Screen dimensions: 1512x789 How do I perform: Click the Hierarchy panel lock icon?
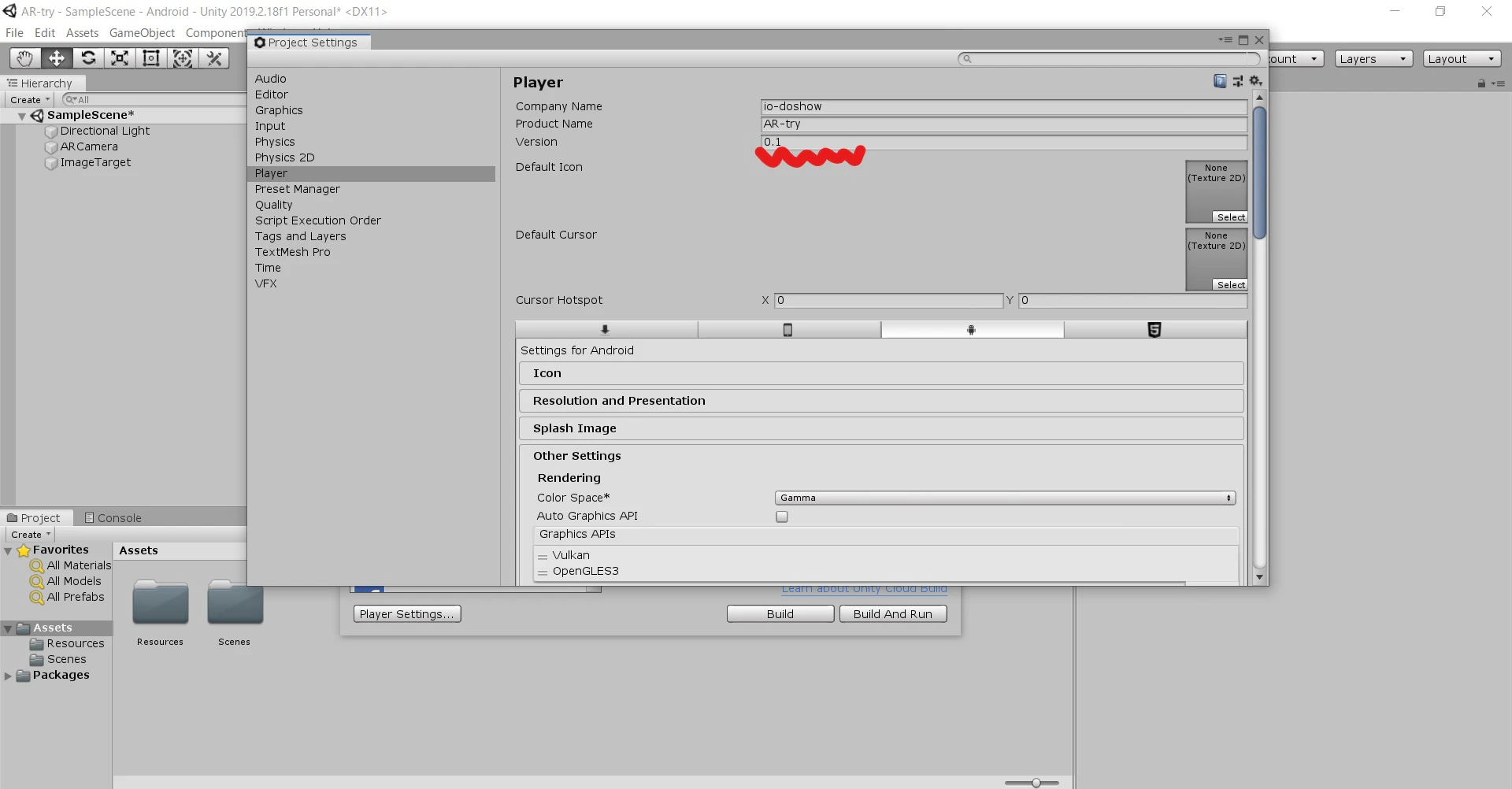[1481, 83]
